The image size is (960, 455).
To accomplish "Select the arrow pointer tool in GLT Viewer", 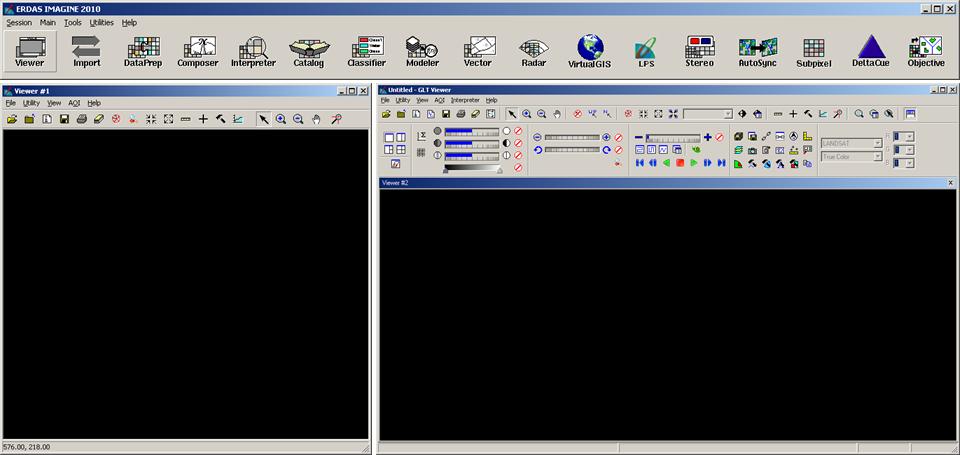I will pos(512,114).
